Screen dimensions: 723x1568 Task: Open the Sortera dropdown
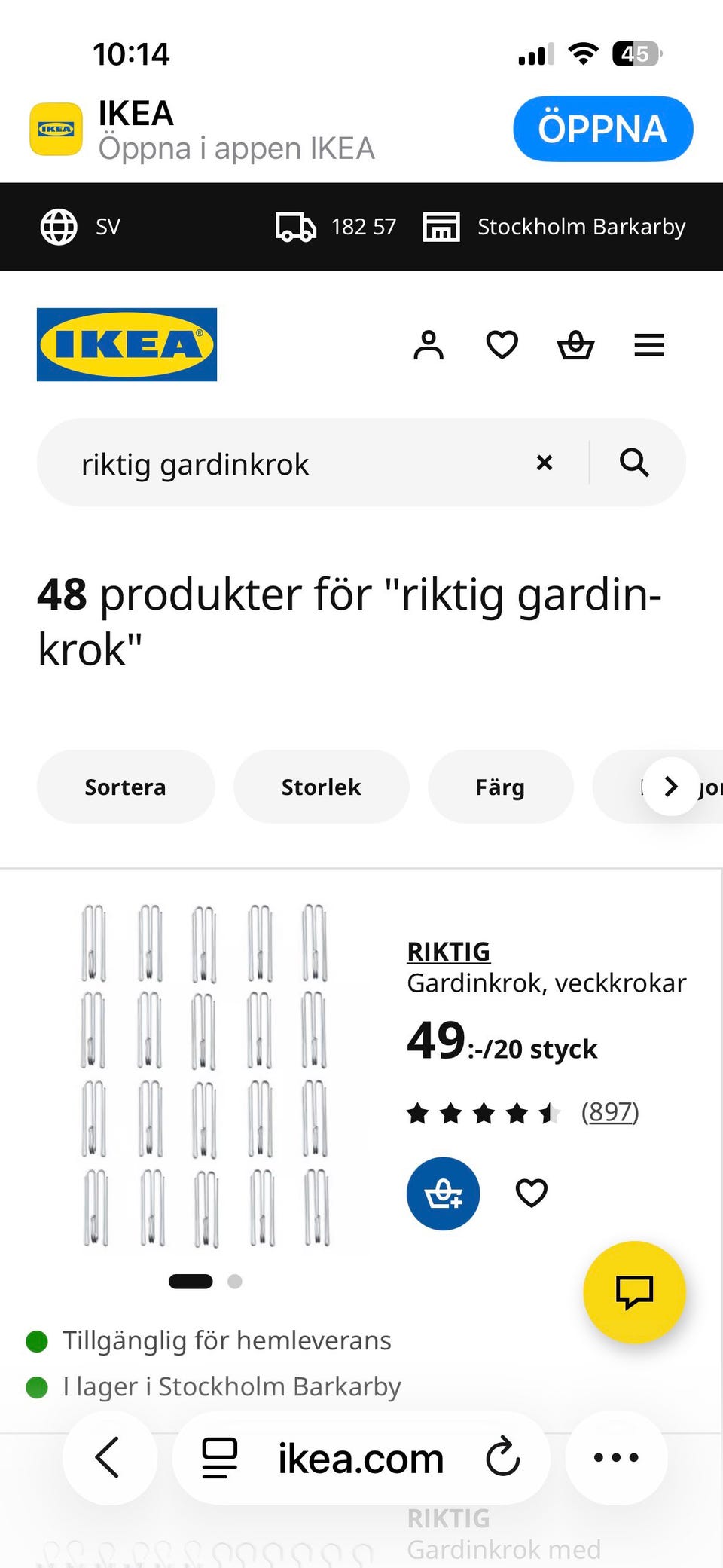[x=125, y=786]
